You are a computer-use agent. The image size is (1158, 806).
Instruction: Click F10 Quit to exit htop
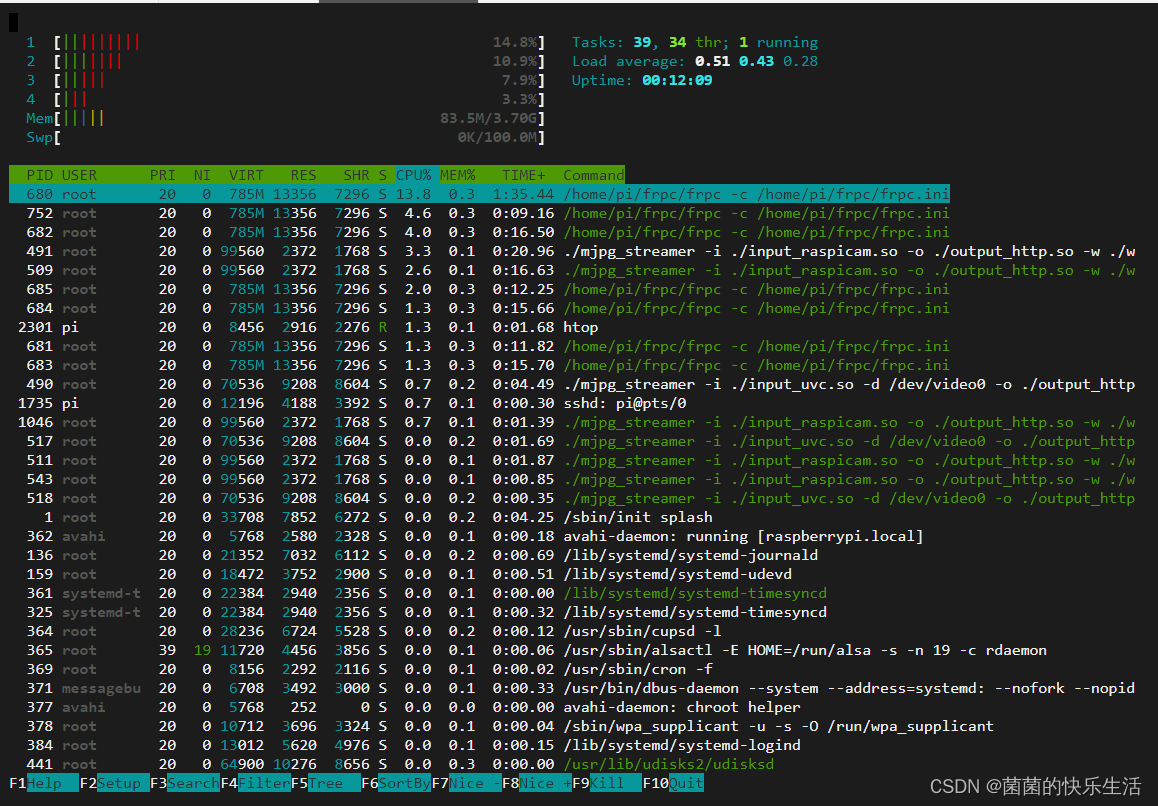(673, 783)
